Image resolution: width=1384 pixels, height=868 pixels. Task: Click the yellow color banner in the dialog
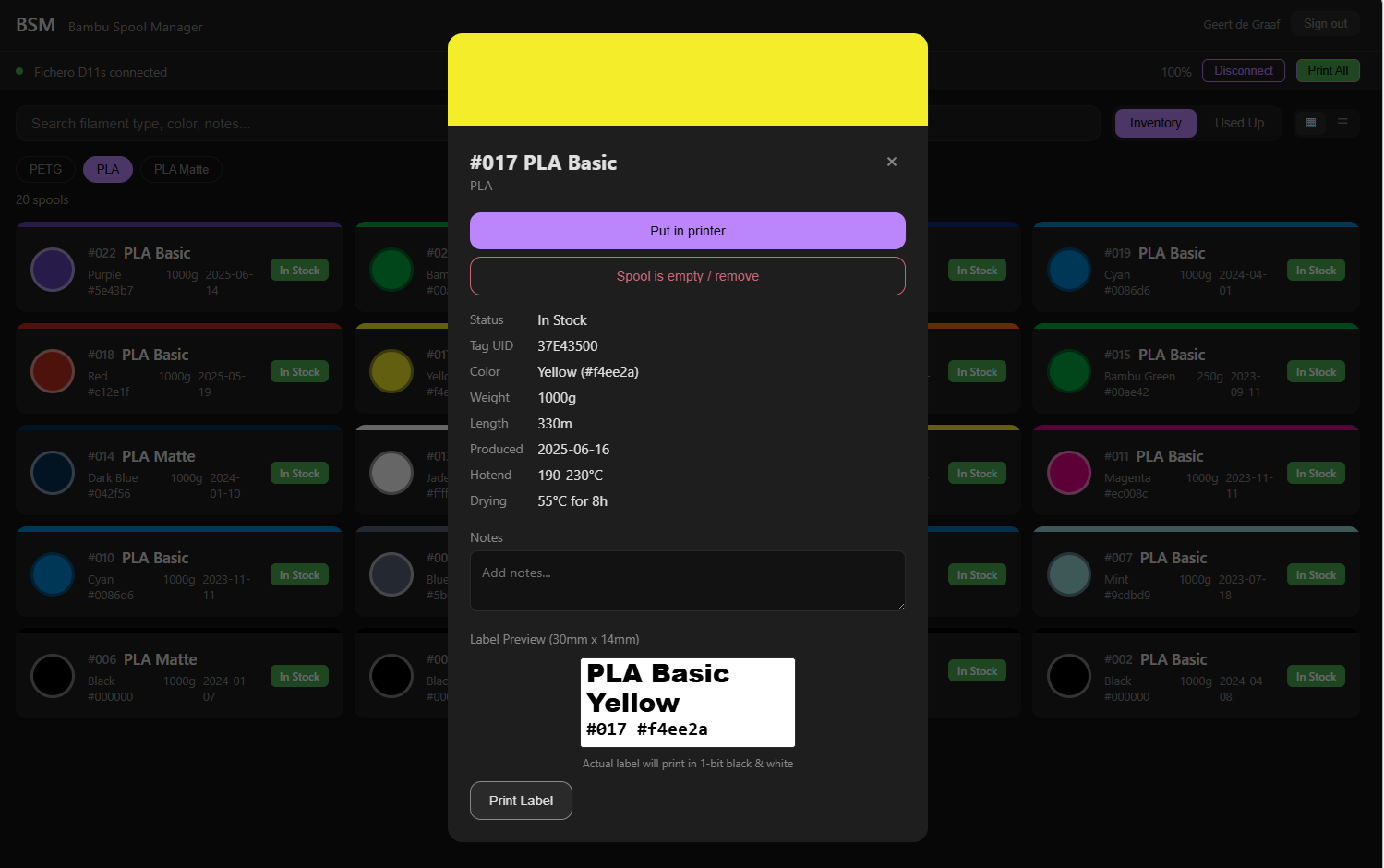(x=688, y=79)
